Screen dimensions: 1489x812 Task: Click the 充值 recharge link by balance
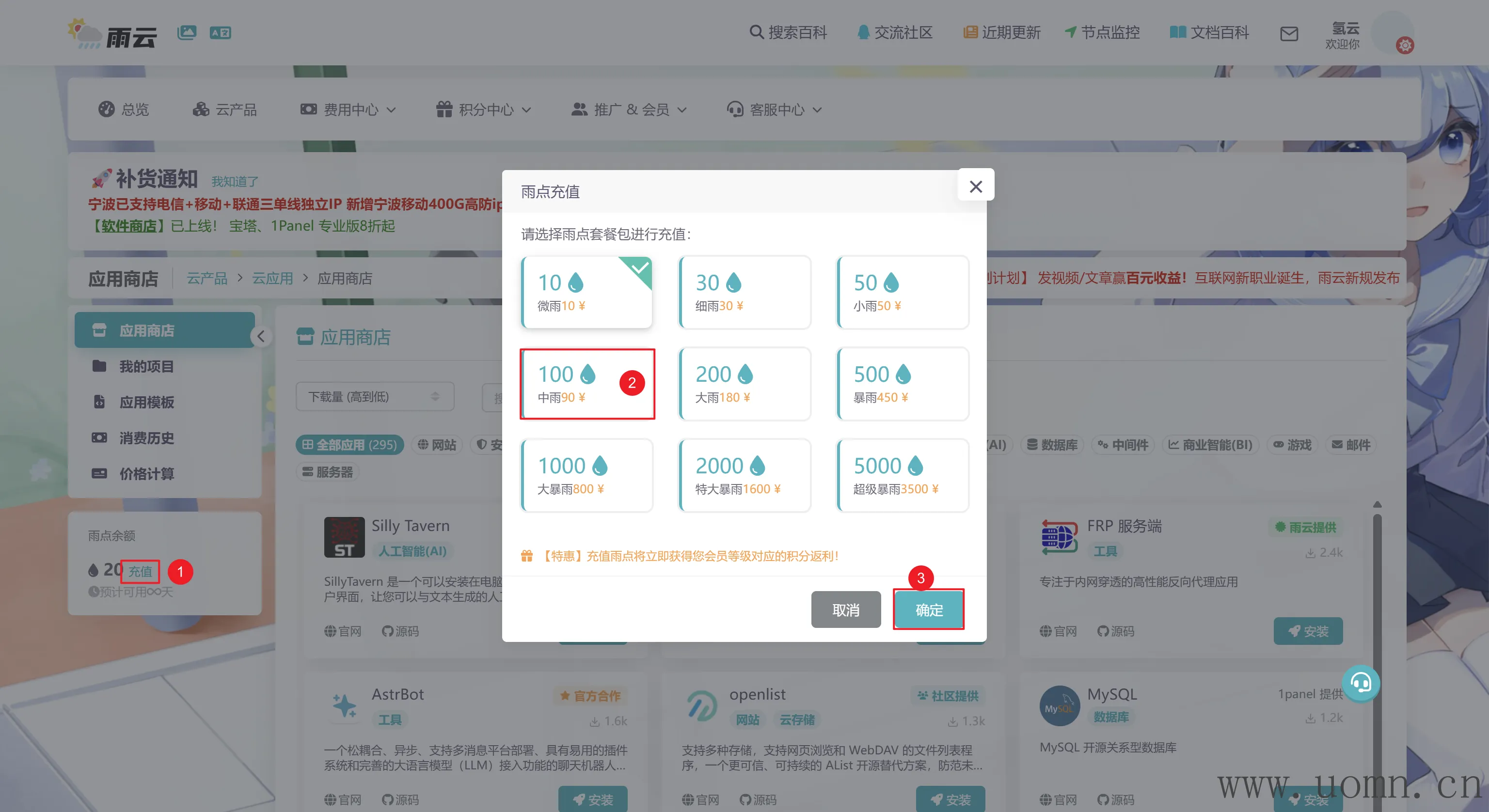[140, 571]
